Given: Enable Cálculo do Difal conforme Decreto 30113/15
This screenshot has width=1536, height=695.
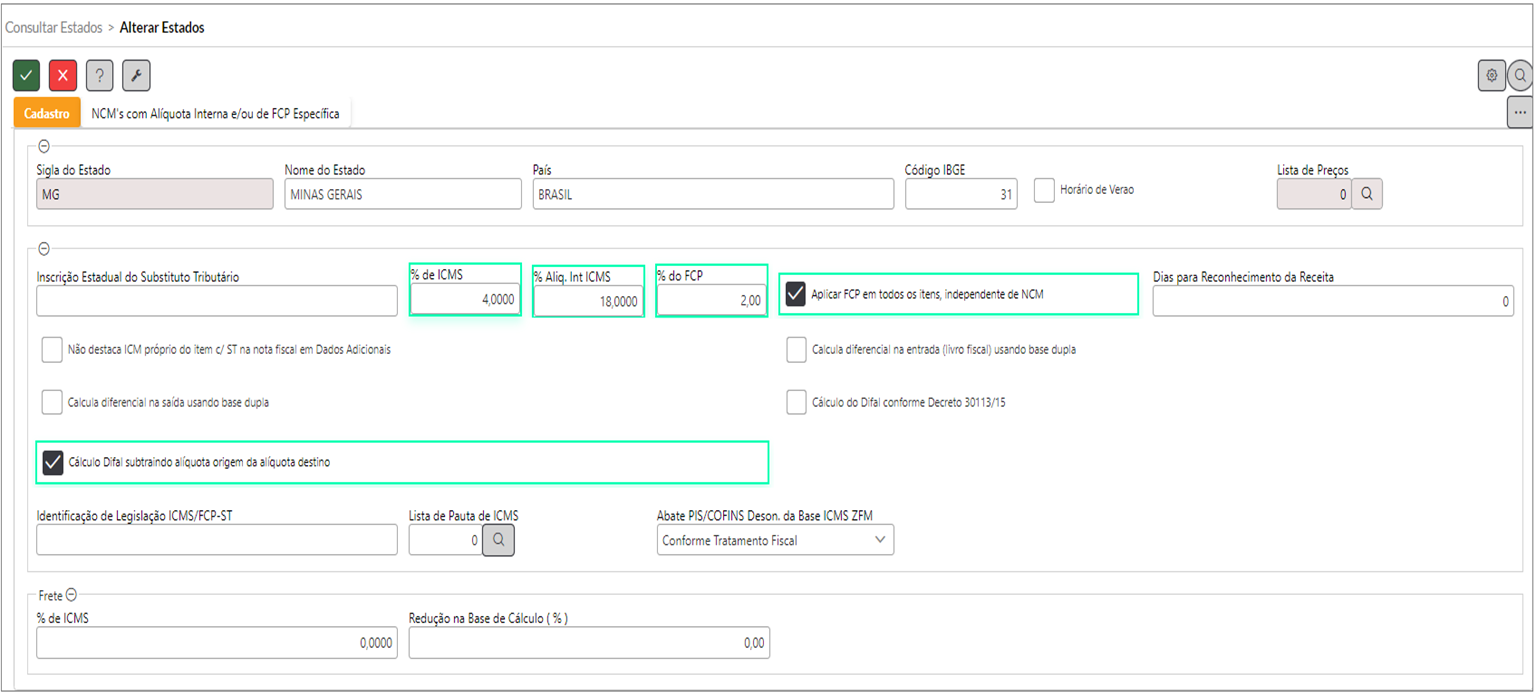Looking at the screenshot, I should tap(796, 402).
